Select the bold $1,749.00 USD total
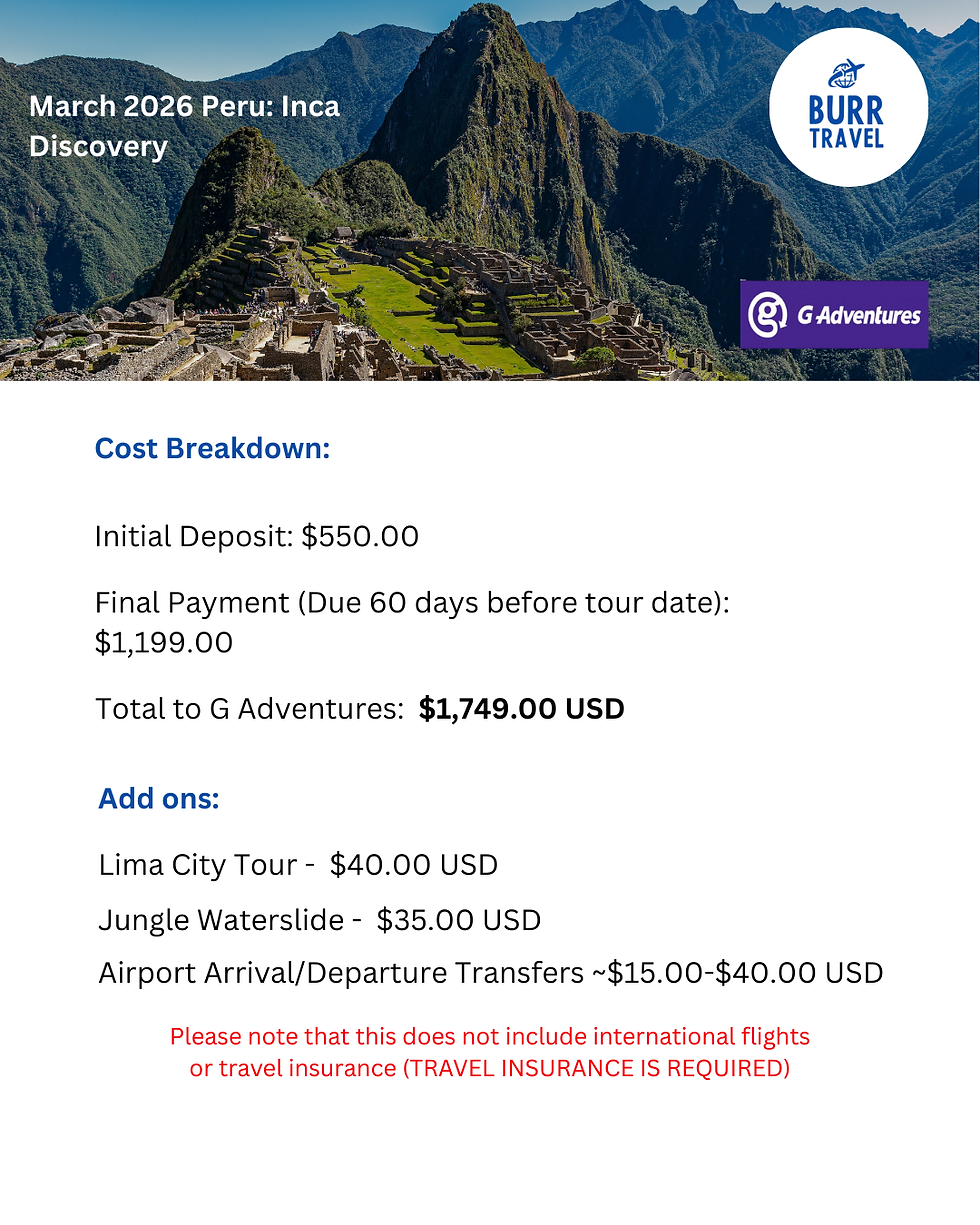 521,709
